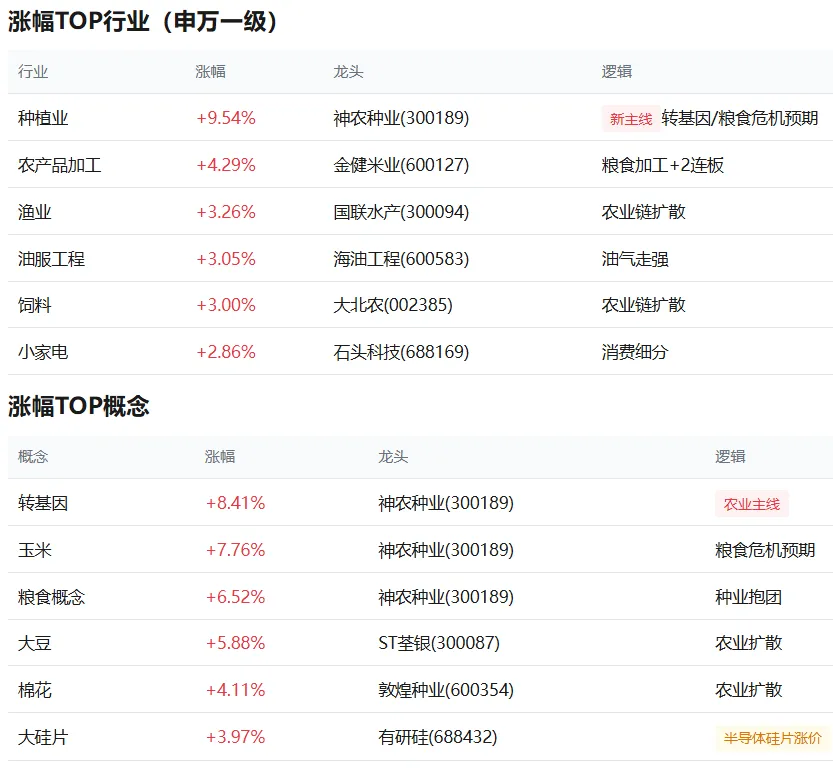Viewport: 833px width, 768px height.
Task: Click the 新主线 tag
Action: point(631,119)
